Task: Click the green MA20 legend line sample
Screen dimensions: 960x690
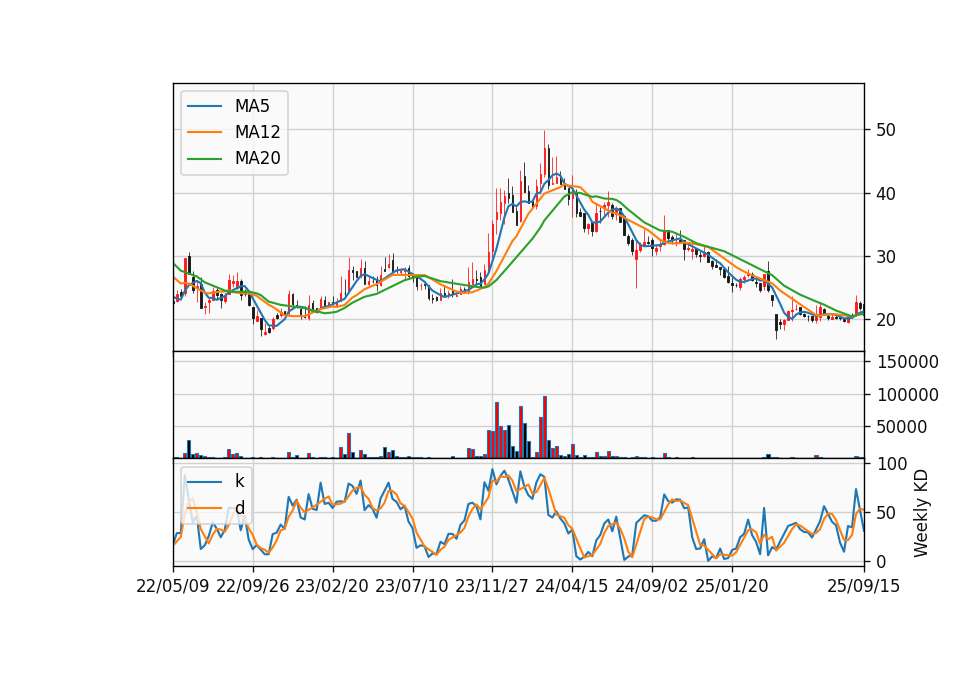Action: pos(204,158)
